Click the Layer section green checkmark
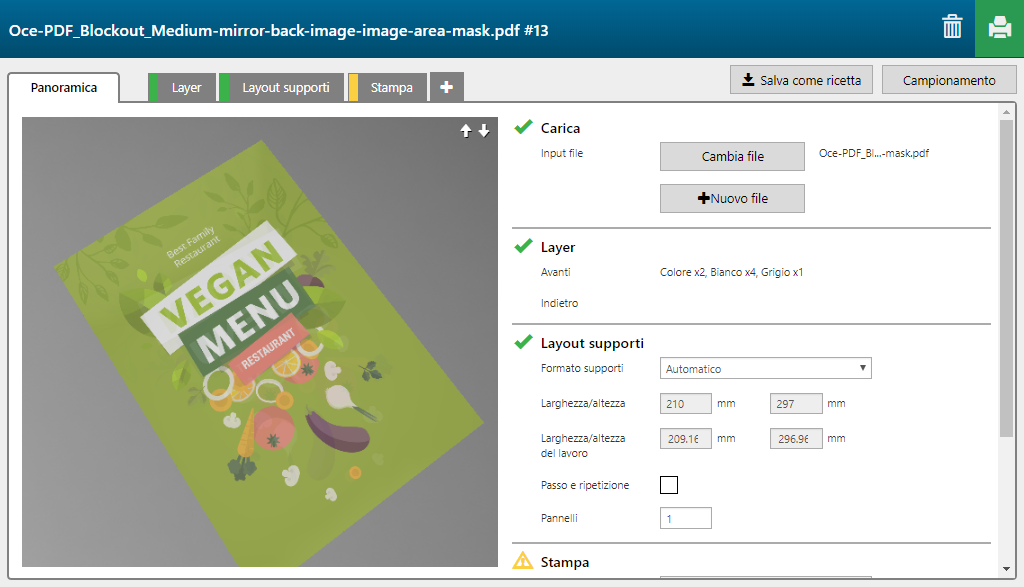 coord(523,246)
